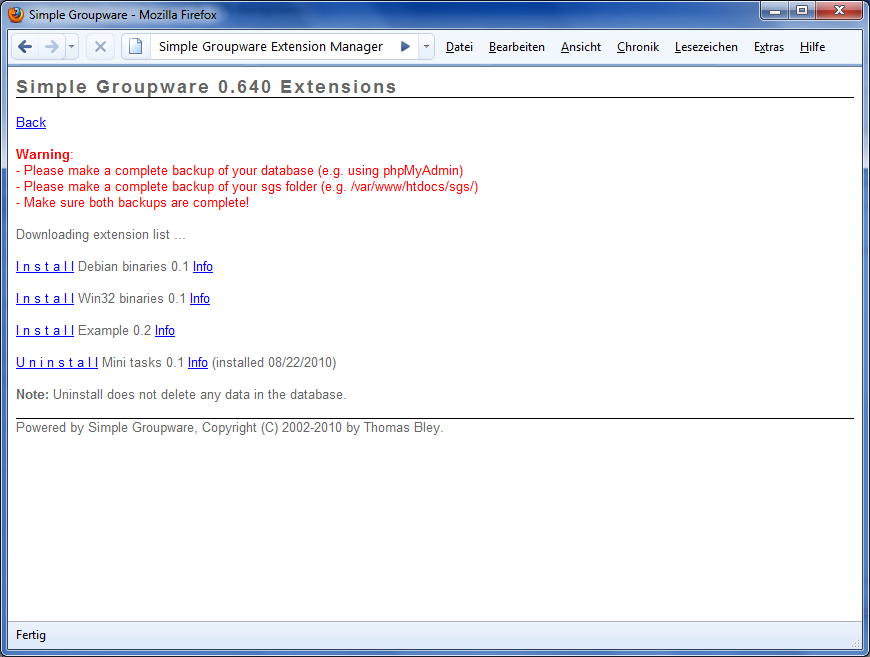Open the Extras menu
This screenshot has width=870, height=657.
pyautogui.click(x=768, y=47)
